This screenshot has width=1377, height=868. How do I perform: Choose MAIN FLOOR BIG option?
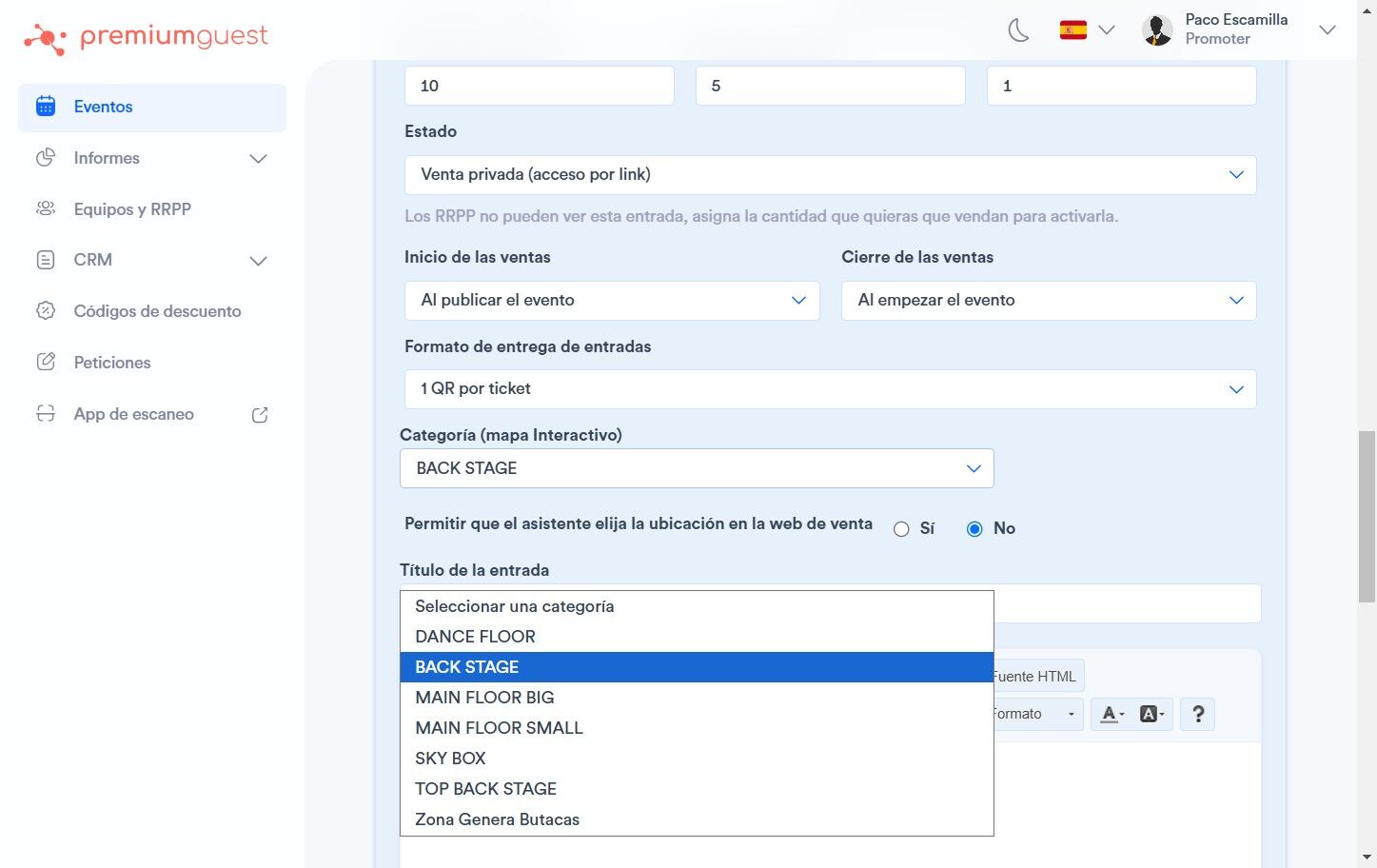697,698
